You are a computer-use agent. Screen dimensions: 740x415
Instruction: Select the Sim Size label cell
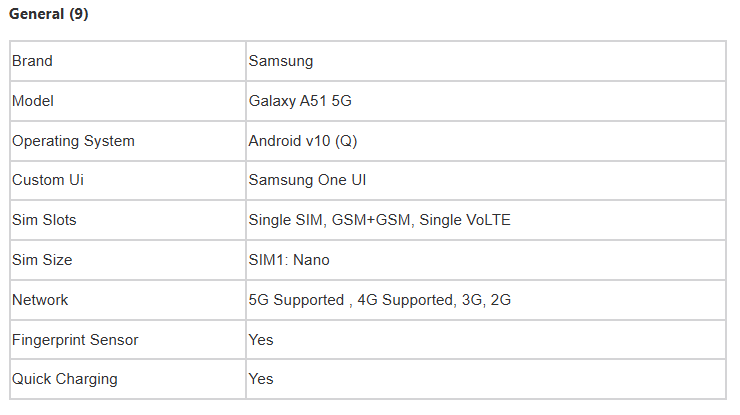42,260
